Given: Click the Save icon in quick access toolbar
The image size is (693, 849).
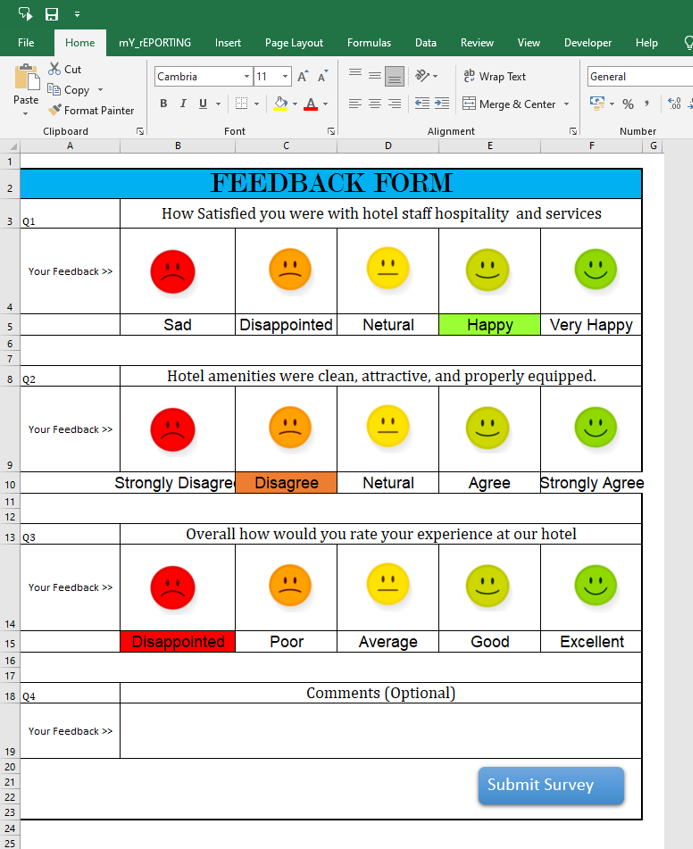Looking at the screenshot, I should [x=52, y=14].
